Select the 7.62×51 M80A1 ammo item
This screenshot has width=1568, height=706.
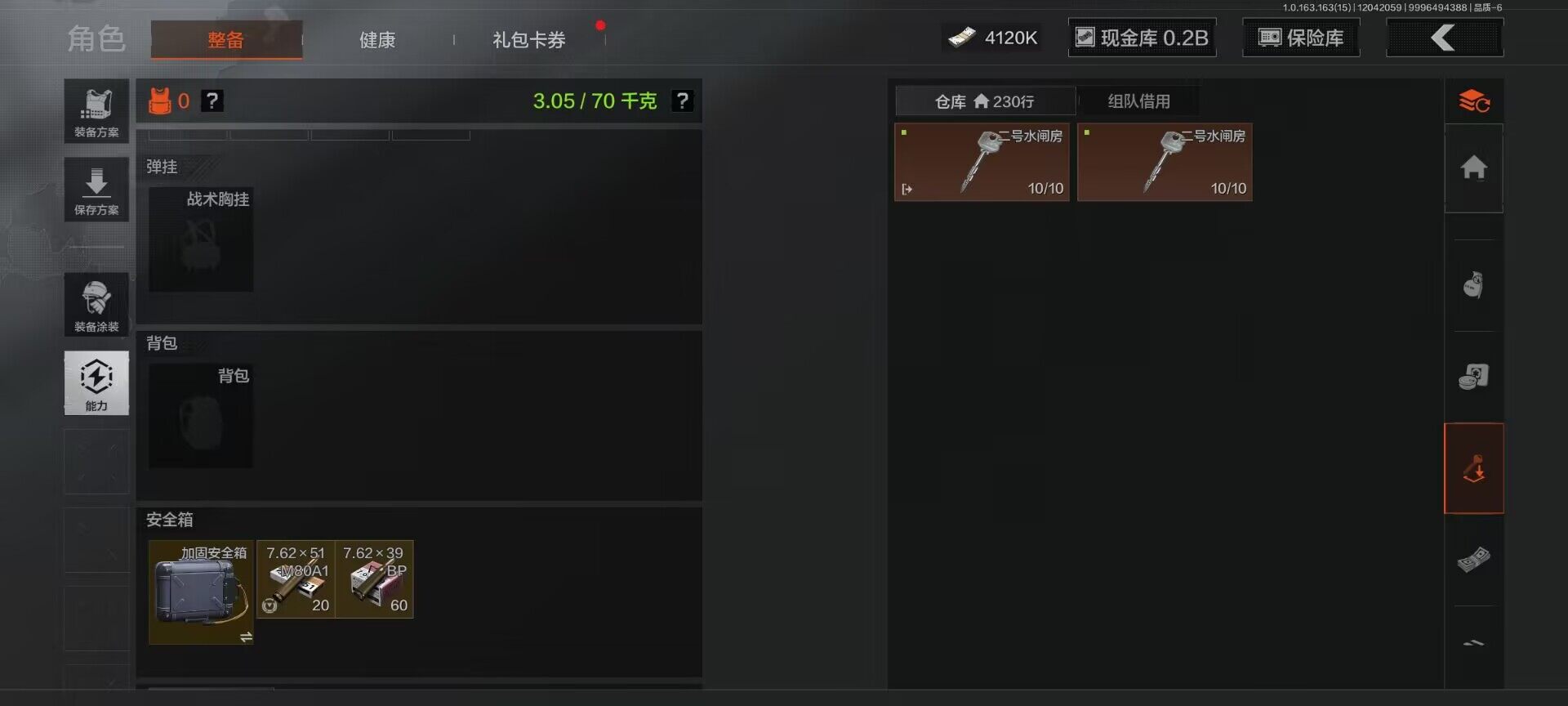point(296,579)
